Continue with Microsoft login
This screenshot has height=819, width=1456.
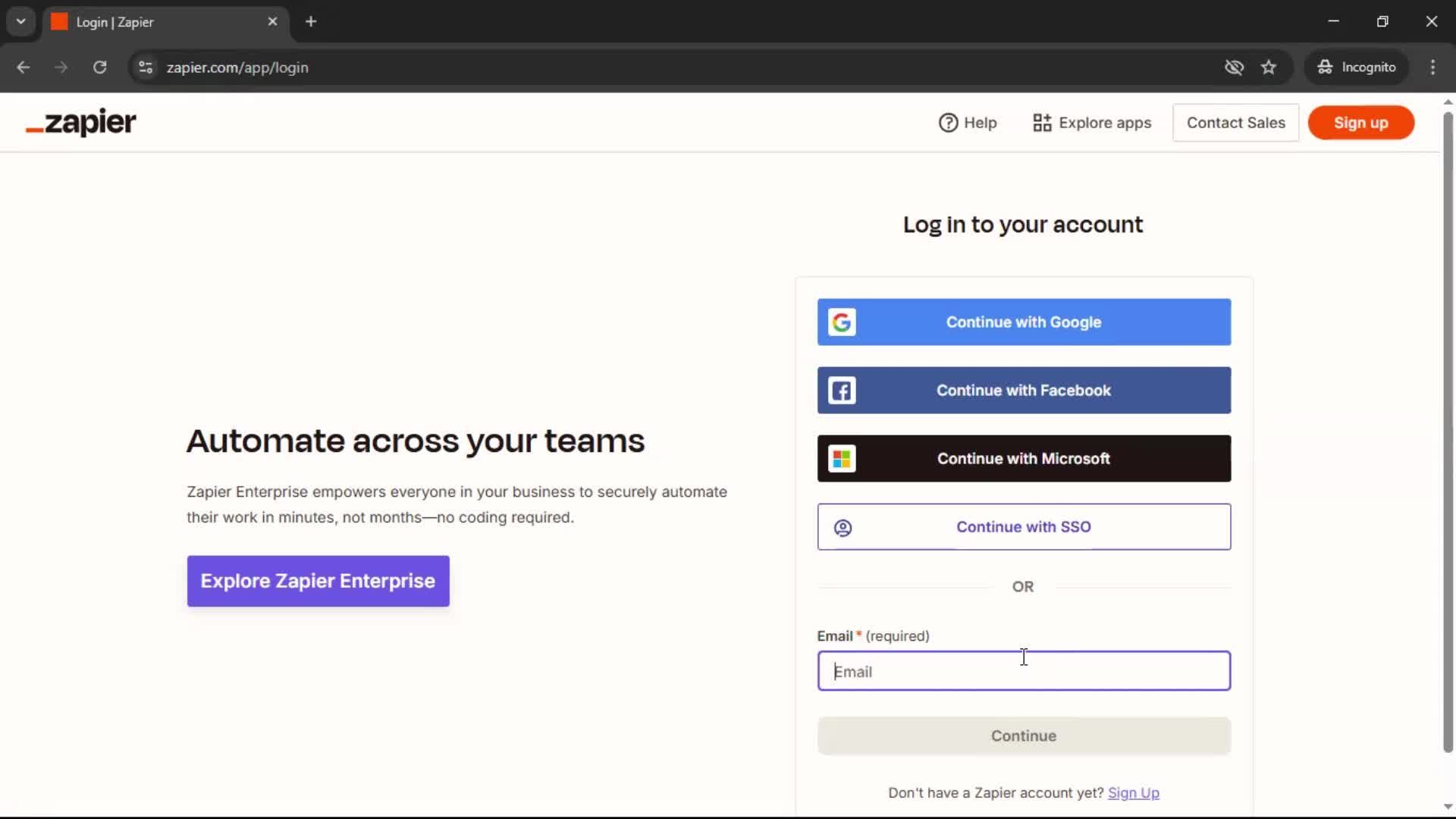point(1024,459)
